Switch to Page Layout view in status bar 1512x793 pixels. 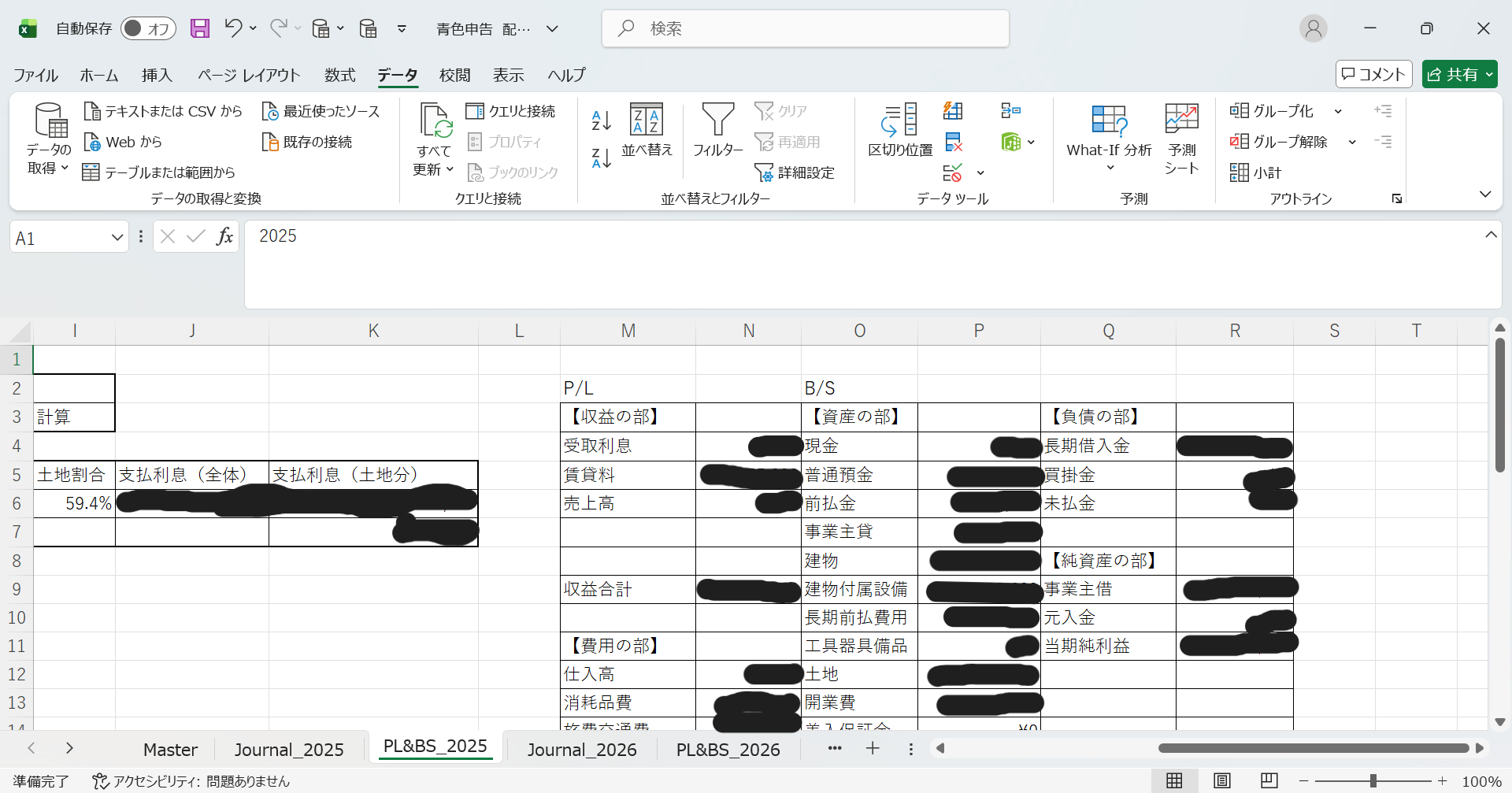[x=1221, y=780]
